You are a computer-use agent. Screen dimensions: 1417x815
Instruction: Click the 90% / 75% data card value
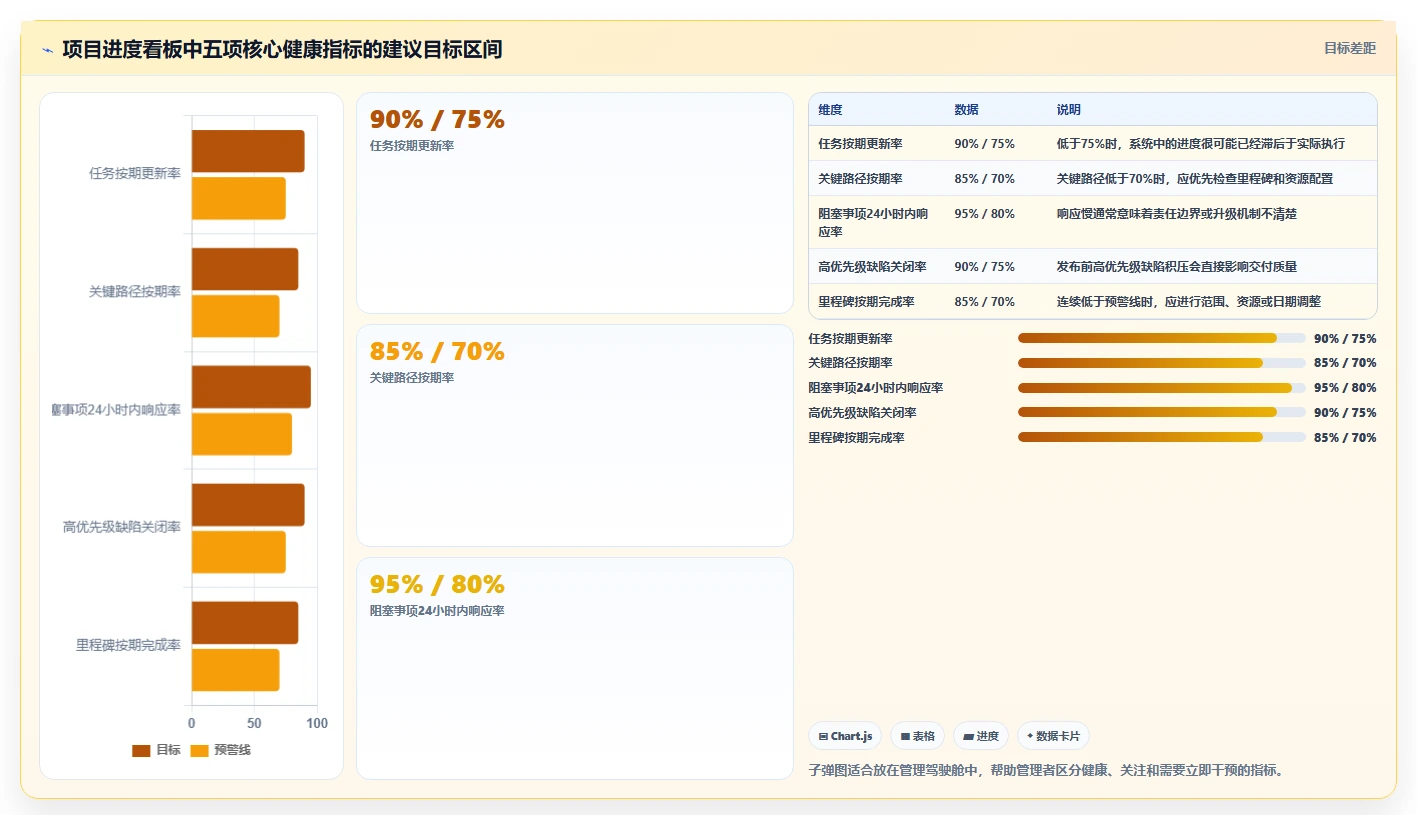437,120
